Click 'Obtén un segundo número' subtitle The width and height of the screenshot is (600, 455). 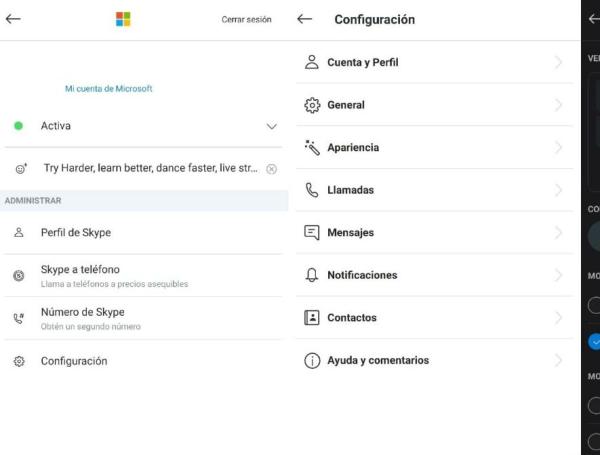[91, 326]
